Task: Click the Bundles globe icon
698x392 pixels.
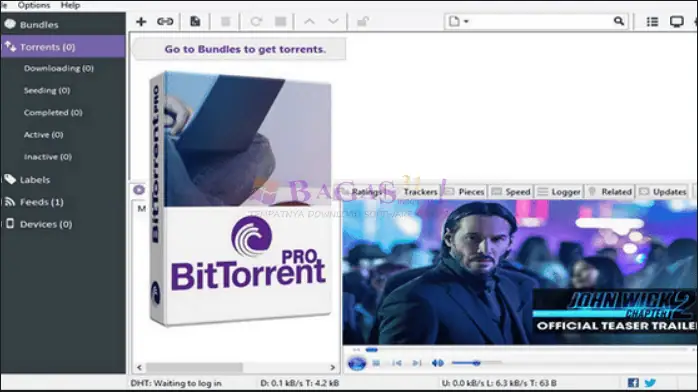Action: (x=10, y=24)
